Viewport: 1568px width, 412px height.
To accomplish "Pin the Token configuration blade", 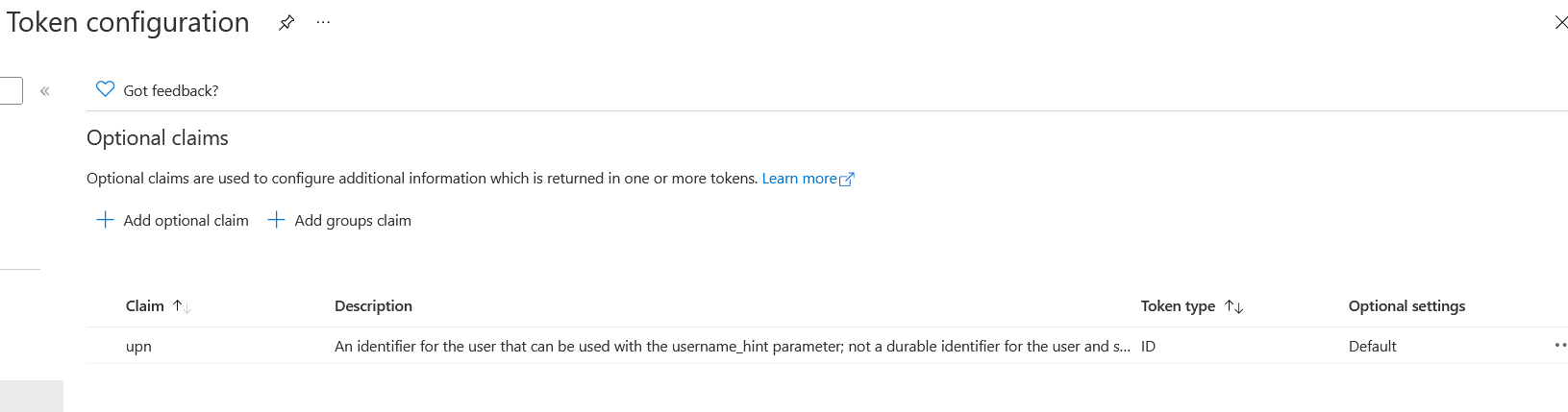I will 286,23.
